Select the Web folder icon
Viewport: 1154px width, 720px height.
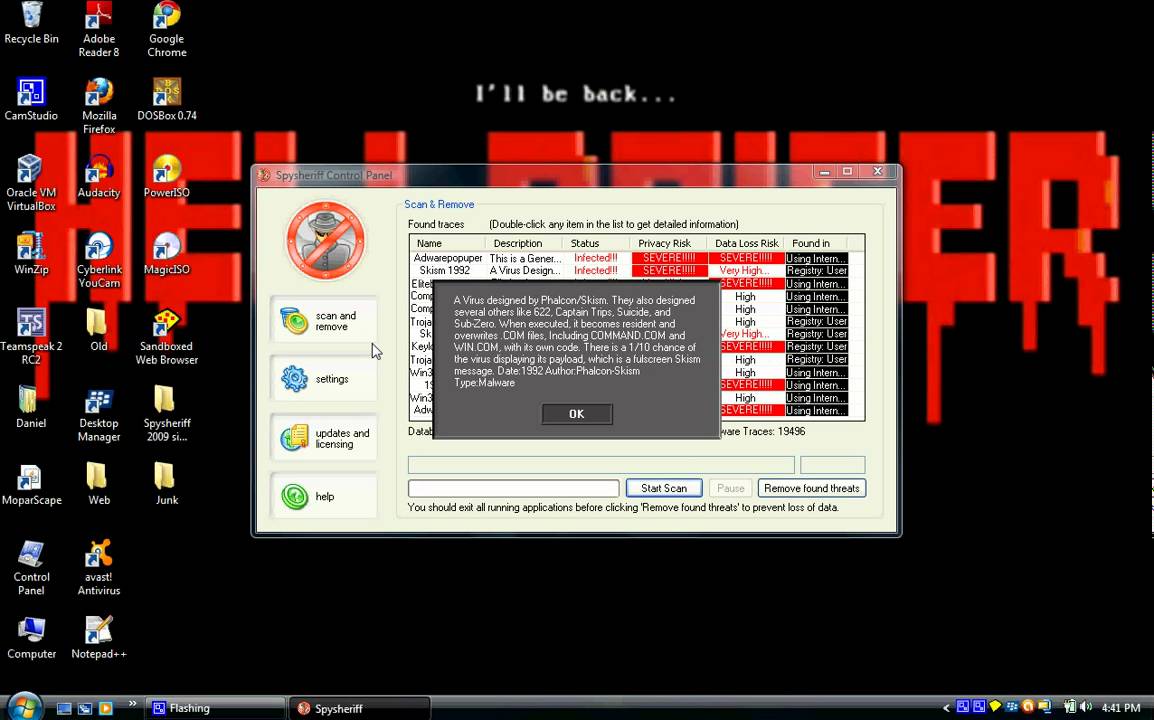98,484
